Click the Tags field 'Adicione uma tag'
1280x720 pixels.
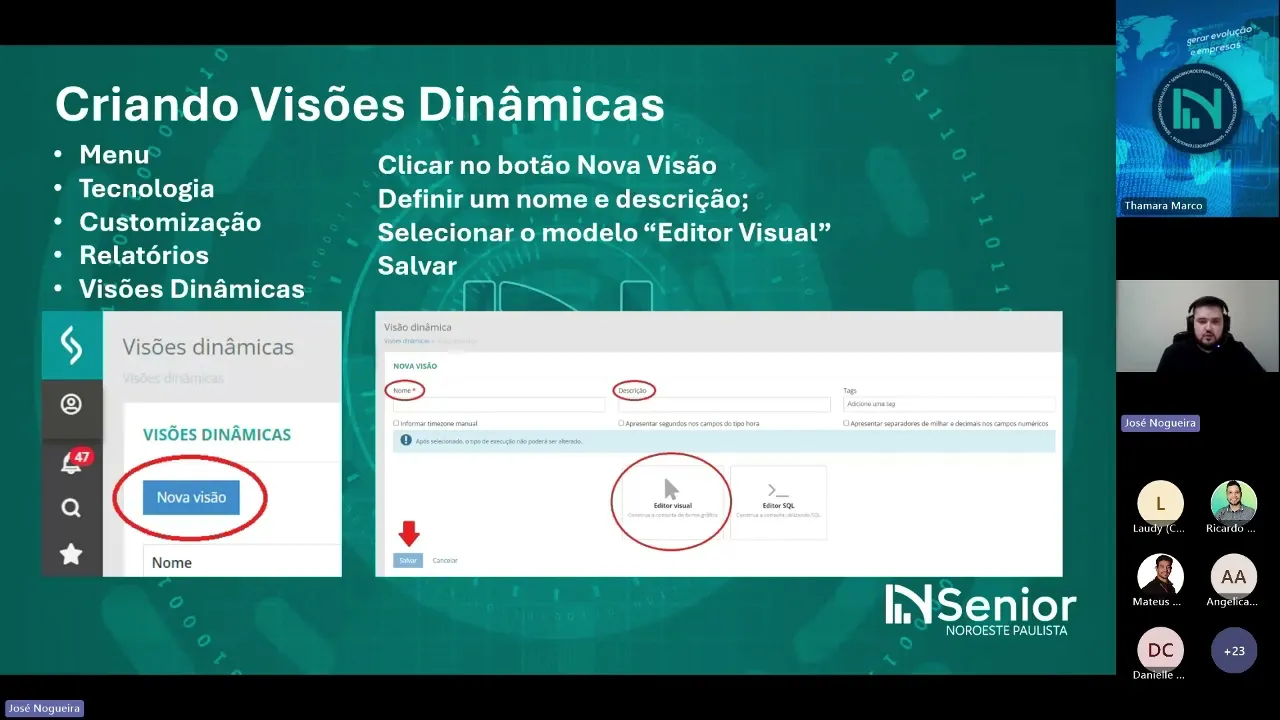pyautogui.click(x=949, y=405)
